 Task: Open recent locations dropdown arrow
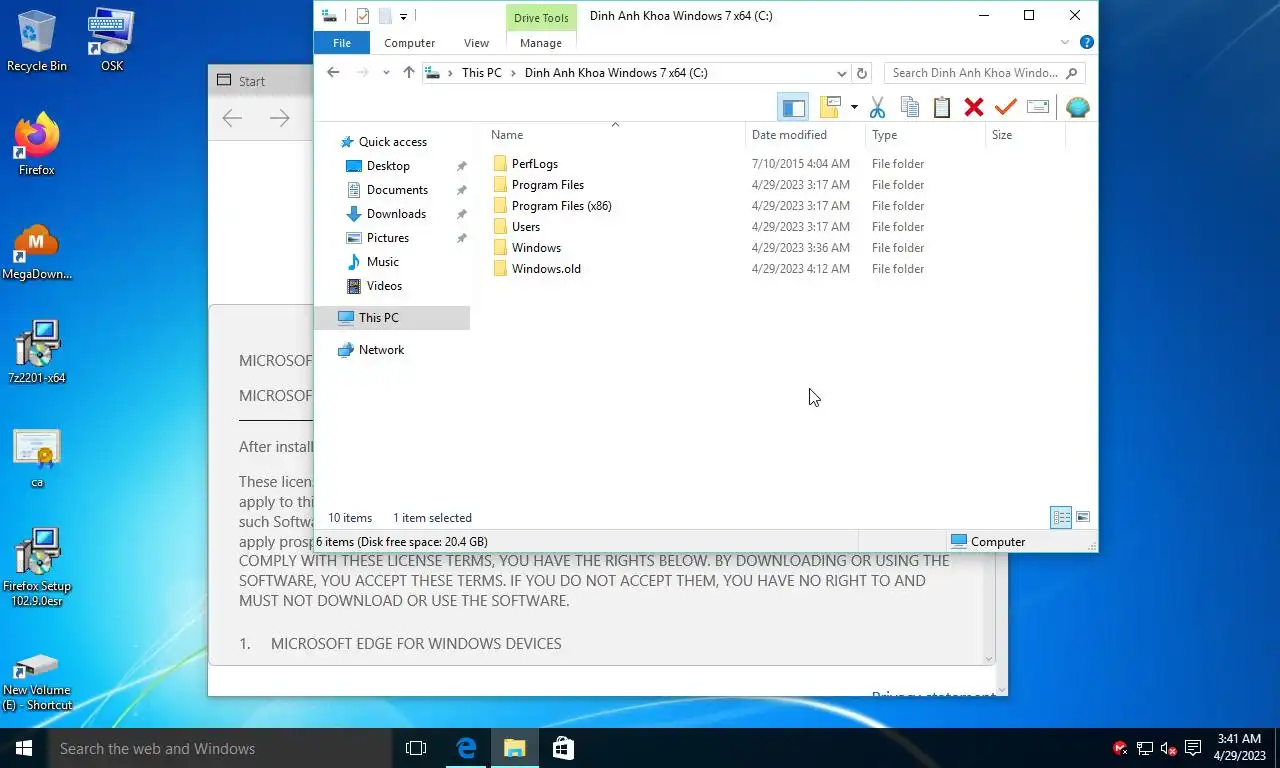click(x=386, y=73)
